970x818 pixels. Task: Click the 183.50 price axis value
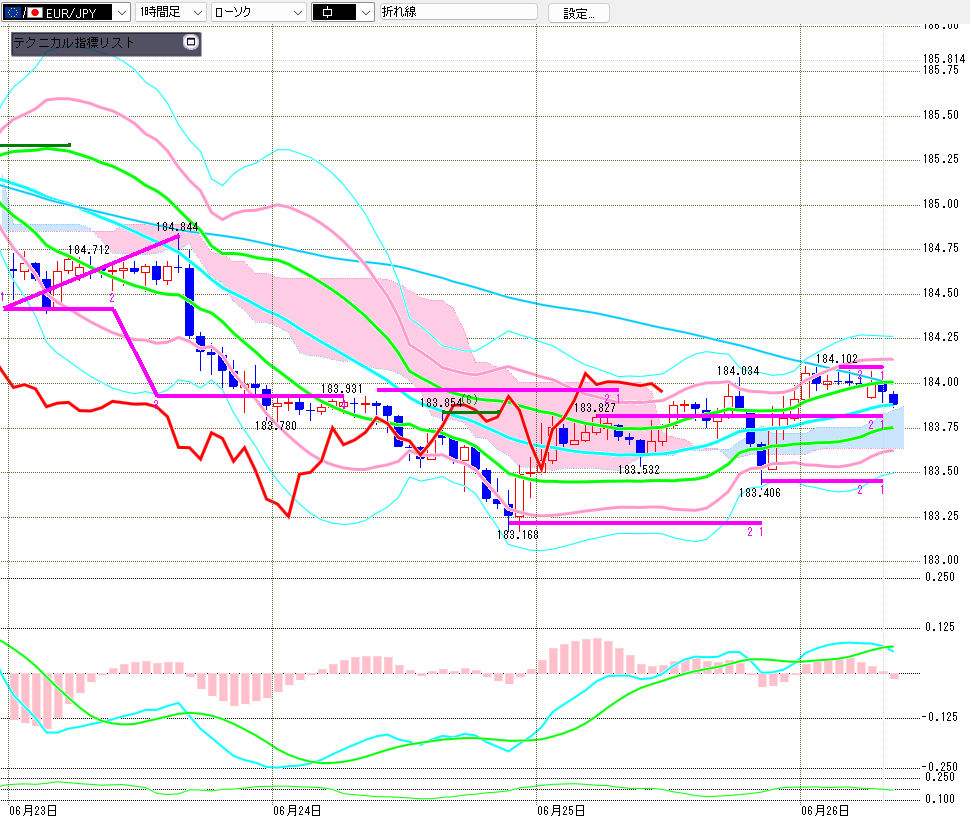(x=941, y=471)
